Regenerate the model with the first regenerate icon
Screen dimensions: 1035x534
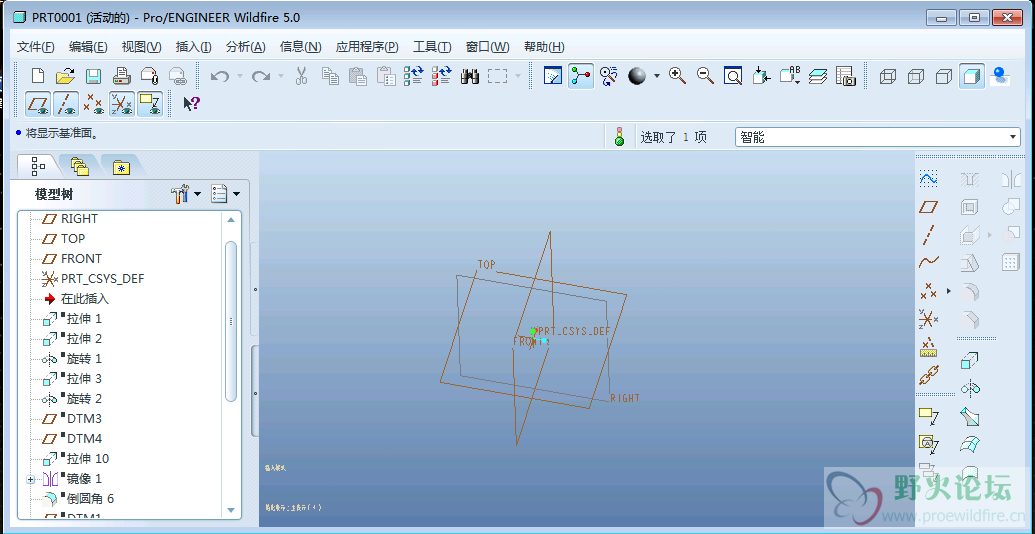[x=413, y=77]
